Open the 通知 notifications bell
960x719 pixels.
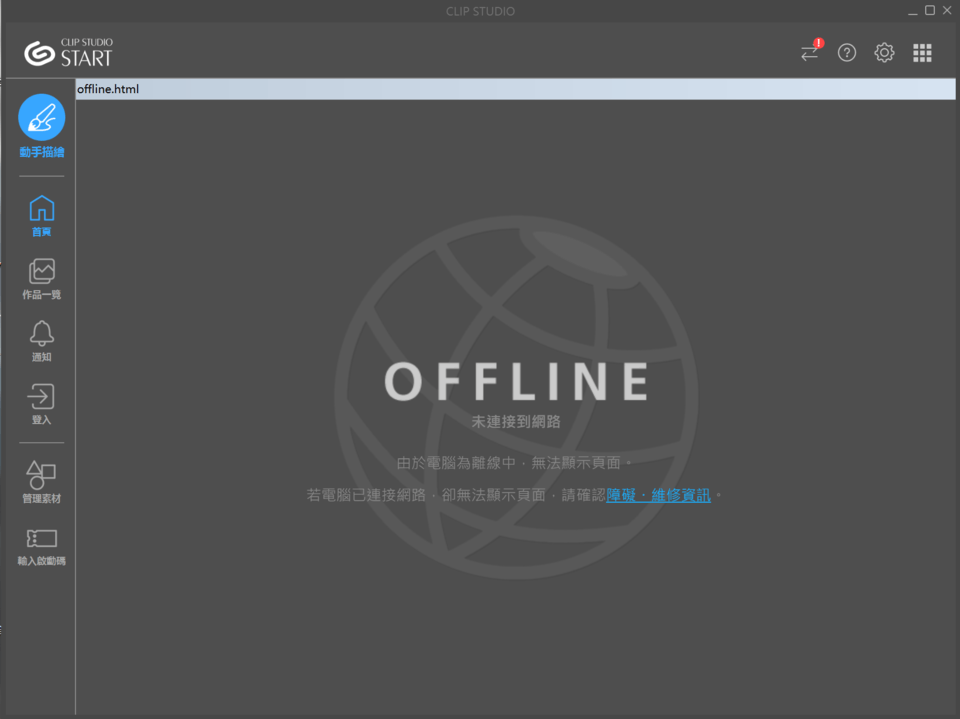pos(40,333)
